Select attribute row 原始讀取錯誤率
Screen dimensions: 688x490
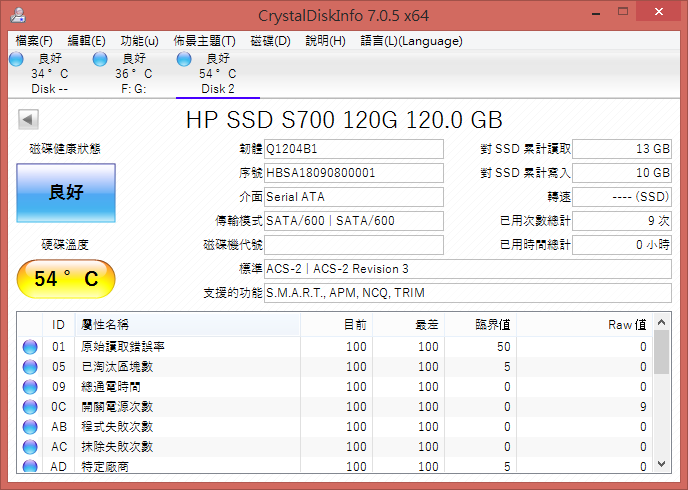click(335, 347)
